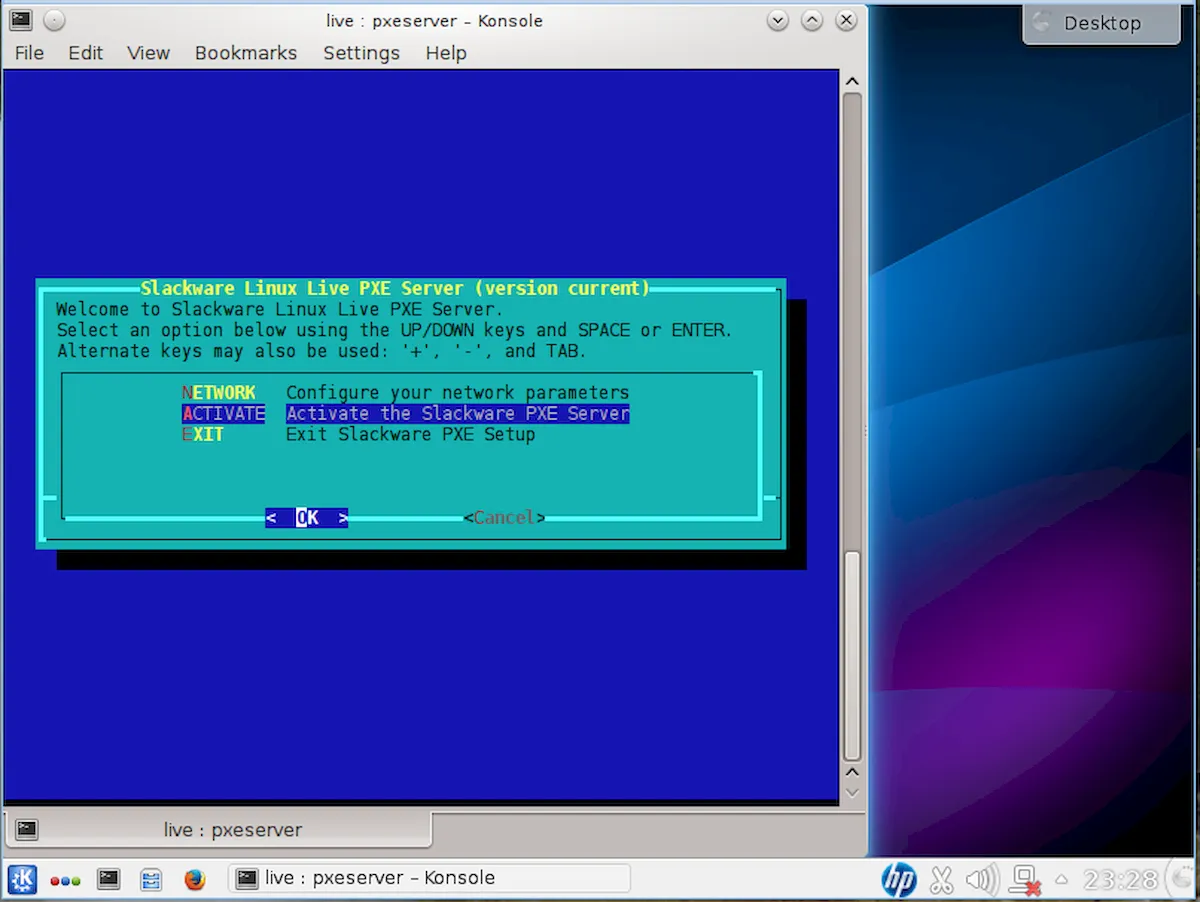1200x902 pixels.
Task: Select the NETWORK option
Action: tap(219, 393)
